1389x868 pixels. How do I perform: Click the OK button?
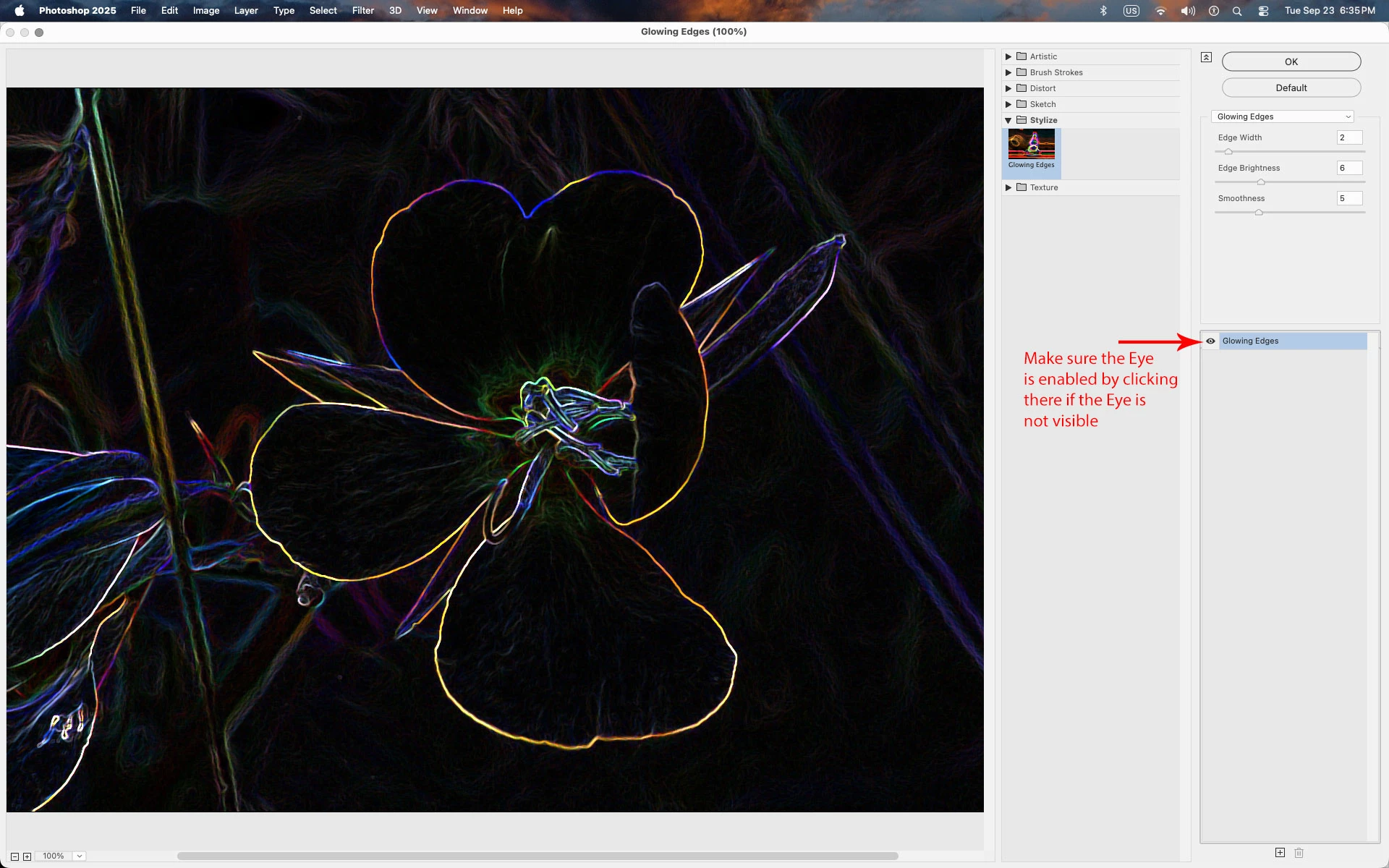(x=1291, y=61)
